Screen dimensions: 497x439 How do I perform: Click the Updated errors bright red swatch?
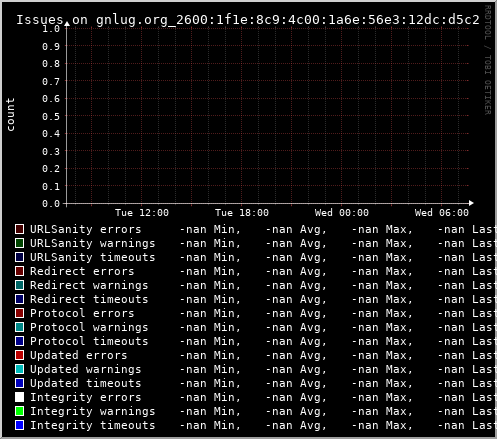click(19, 355)
